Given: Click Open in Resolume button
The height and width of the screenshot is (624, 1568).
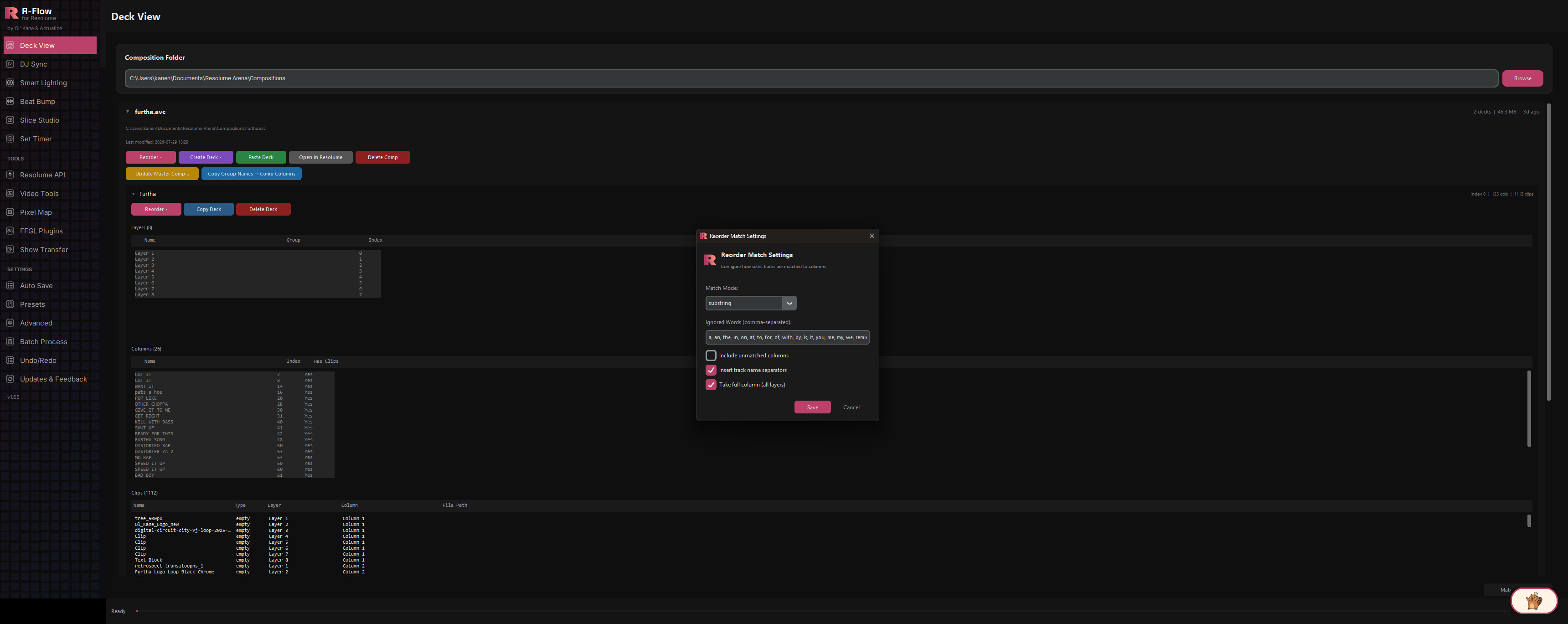Looking at the screenshot, I should click(320, 158).
